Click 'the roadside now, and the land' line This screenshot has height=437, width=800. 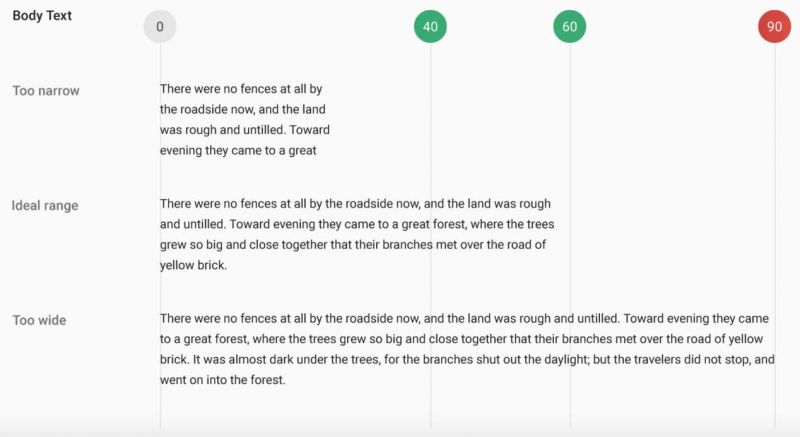(242, 110)
